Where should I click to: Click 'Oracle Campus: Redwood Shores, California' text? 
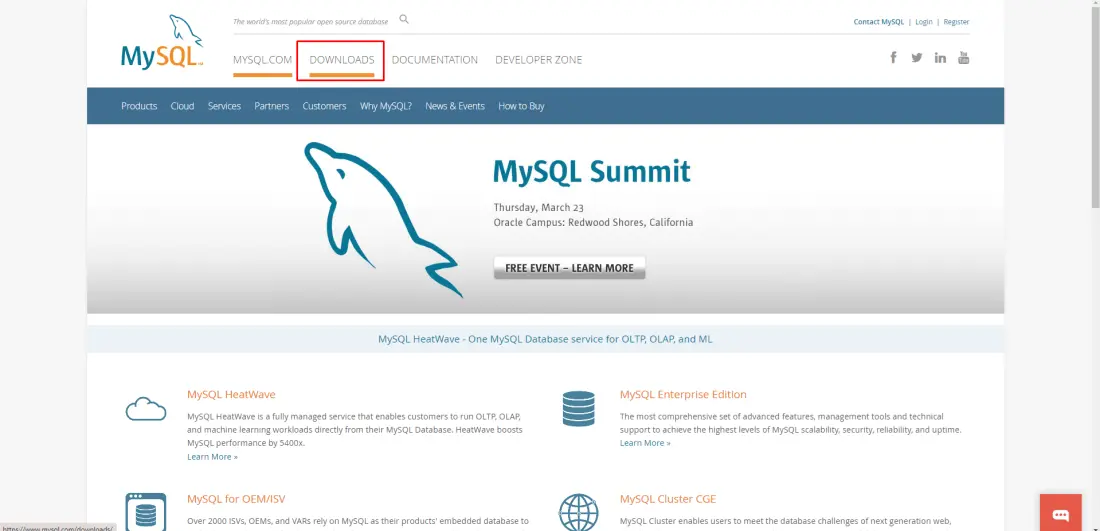(x=593, y=222)
